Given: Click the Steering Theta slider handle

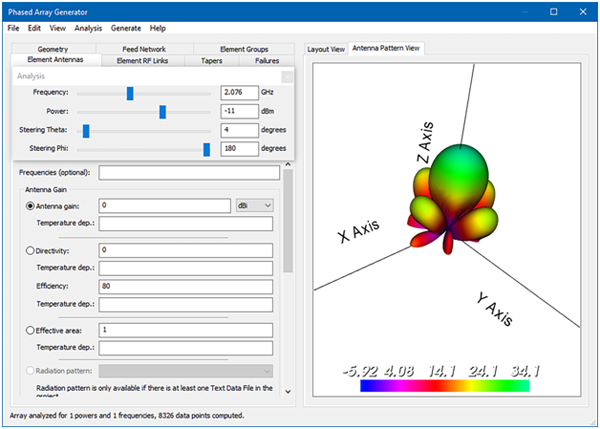Looking at the screenshot, I should [x=86, y=131].
